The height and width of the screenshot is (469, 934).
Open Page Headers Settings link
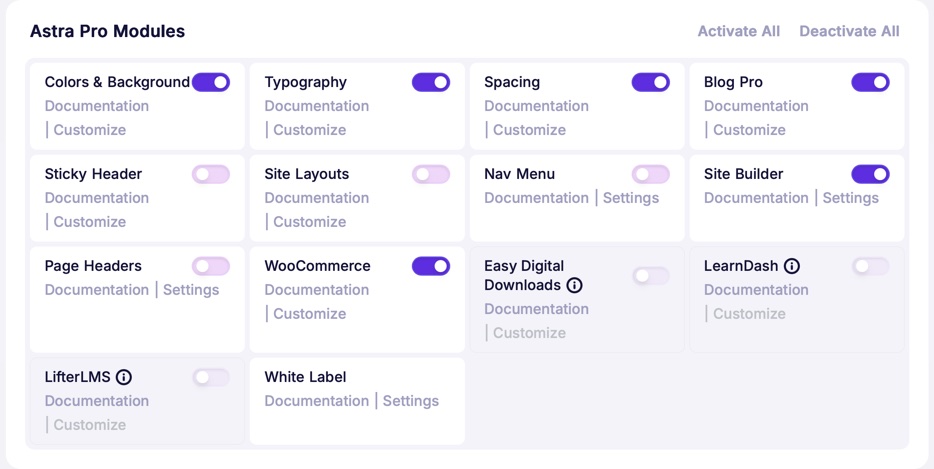click(191, 290)
